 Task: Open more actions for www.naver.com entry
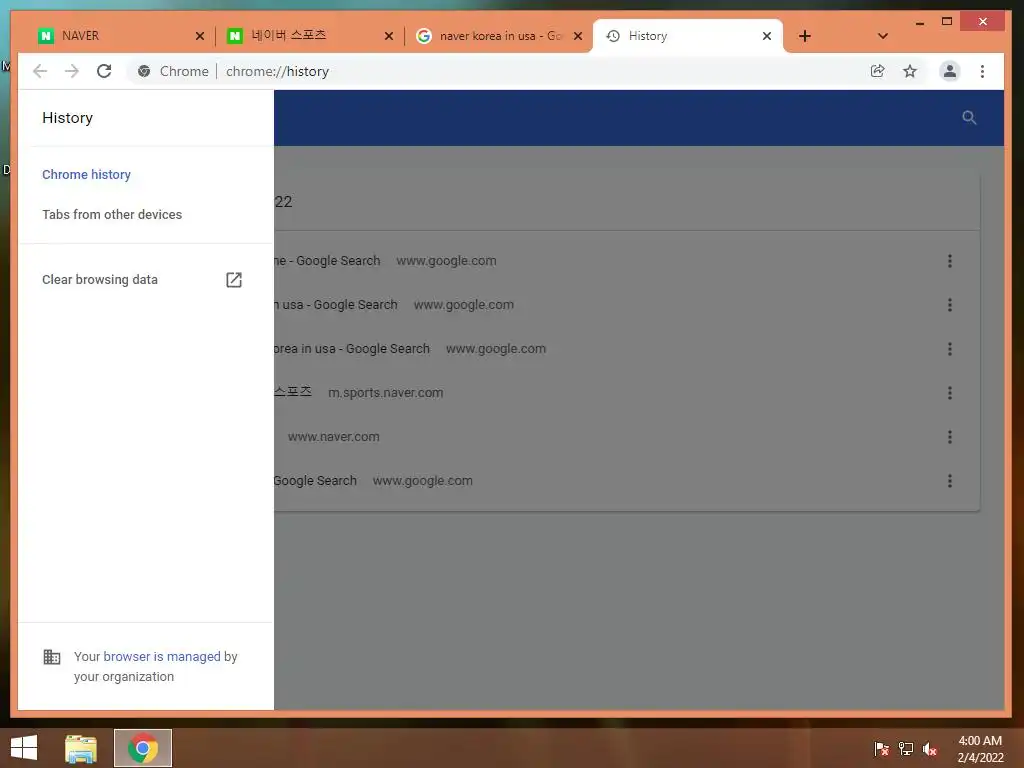point(950,436)
